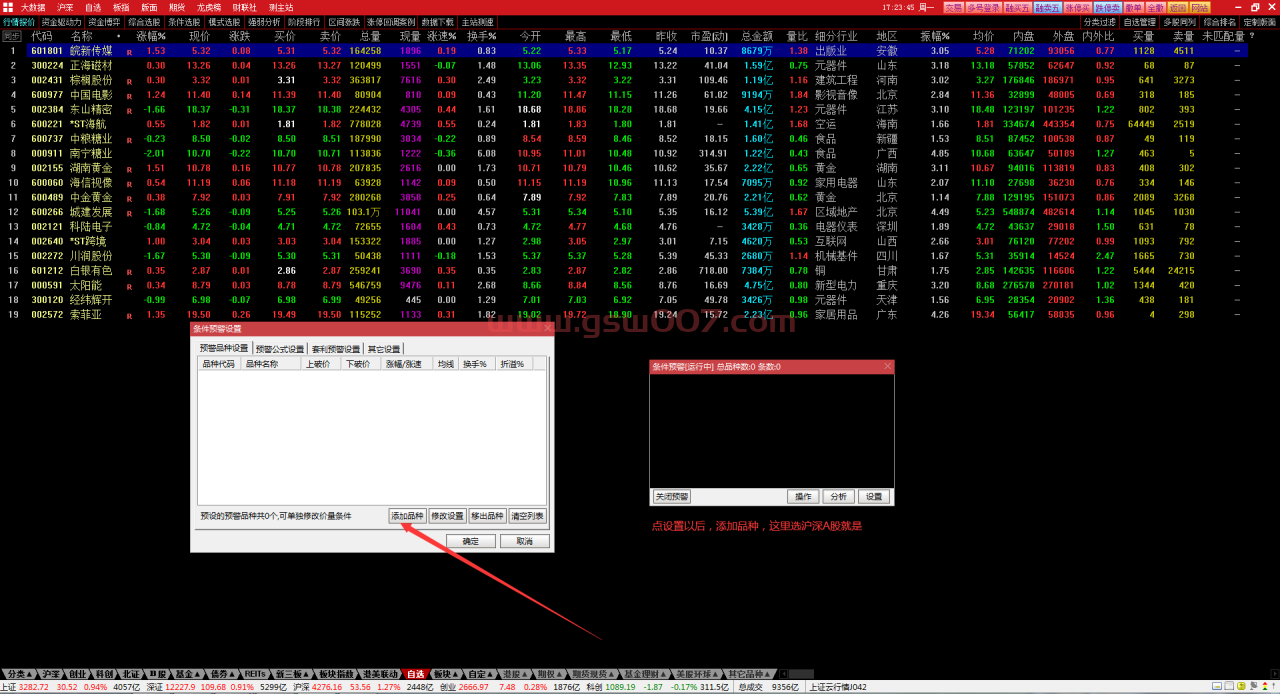
Task: Sort by the 总金额 column header
Action: [x=759, y=36]
